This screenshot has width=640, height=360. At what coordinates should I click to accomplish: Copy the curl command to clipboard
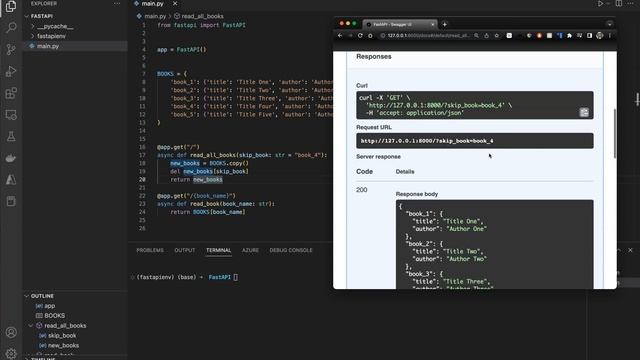tap(584, 112)
